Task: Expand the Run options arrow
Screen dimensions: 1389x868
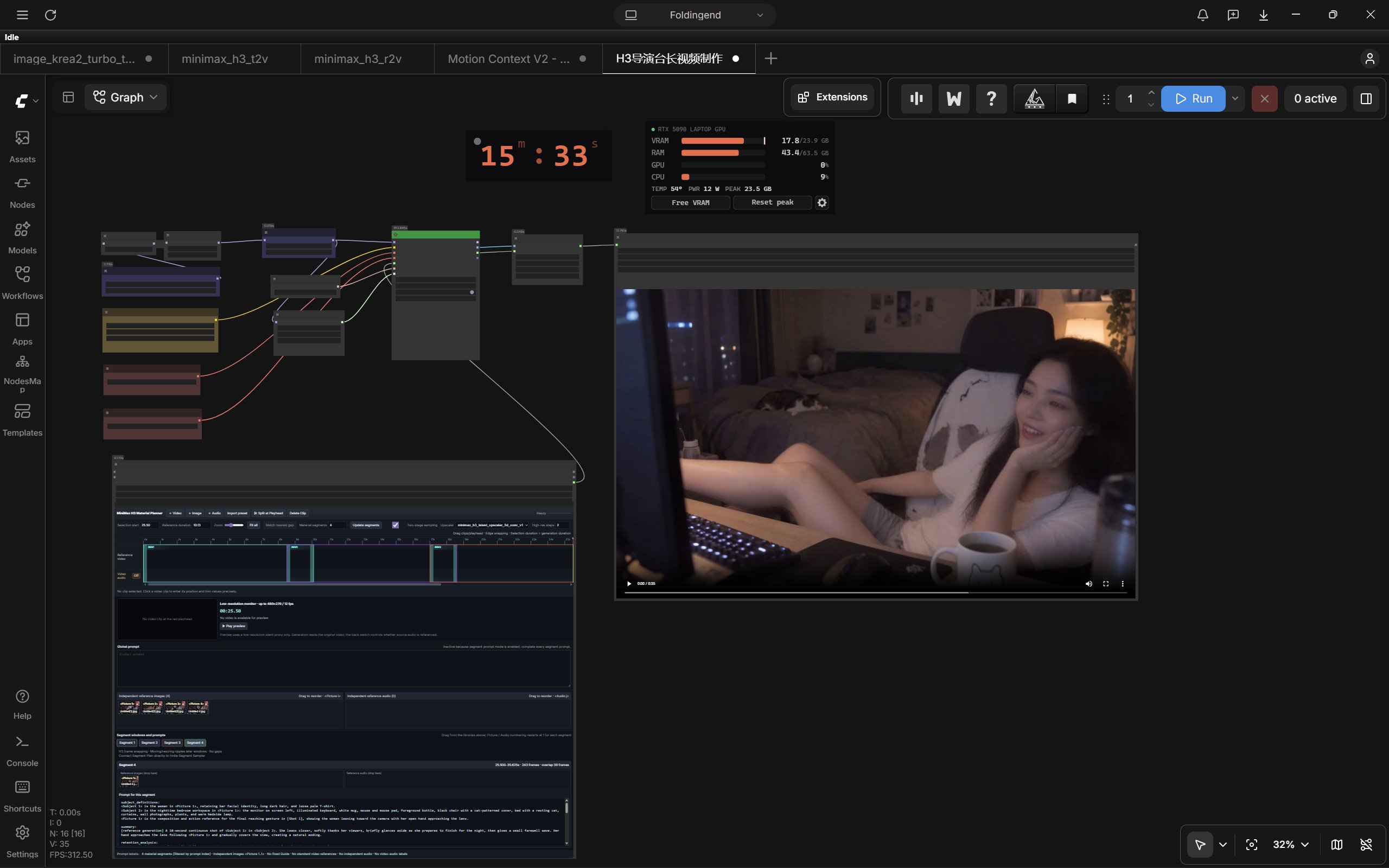Action: point(1234,99)
